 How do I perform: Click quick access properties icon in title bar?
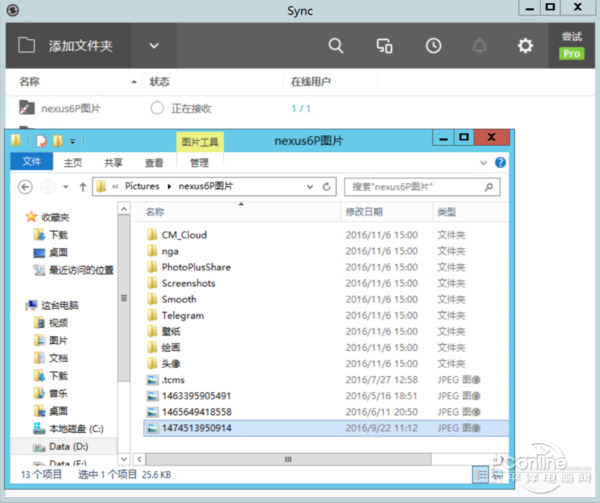pos(41,141)
